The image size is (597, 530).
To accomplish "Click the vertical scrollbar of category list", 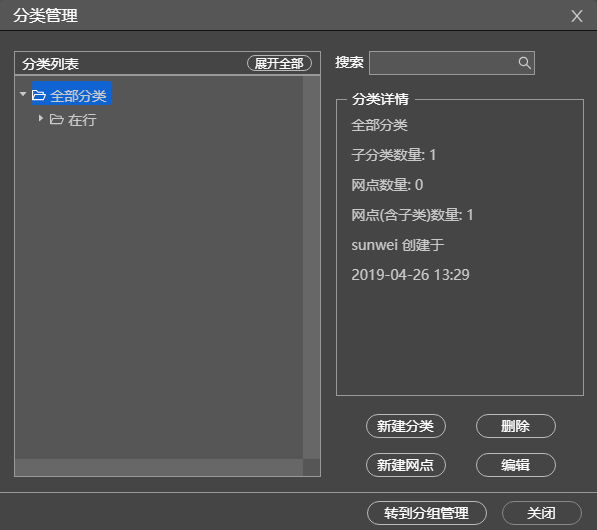I will pyautogui.click(x=311, y=267).
